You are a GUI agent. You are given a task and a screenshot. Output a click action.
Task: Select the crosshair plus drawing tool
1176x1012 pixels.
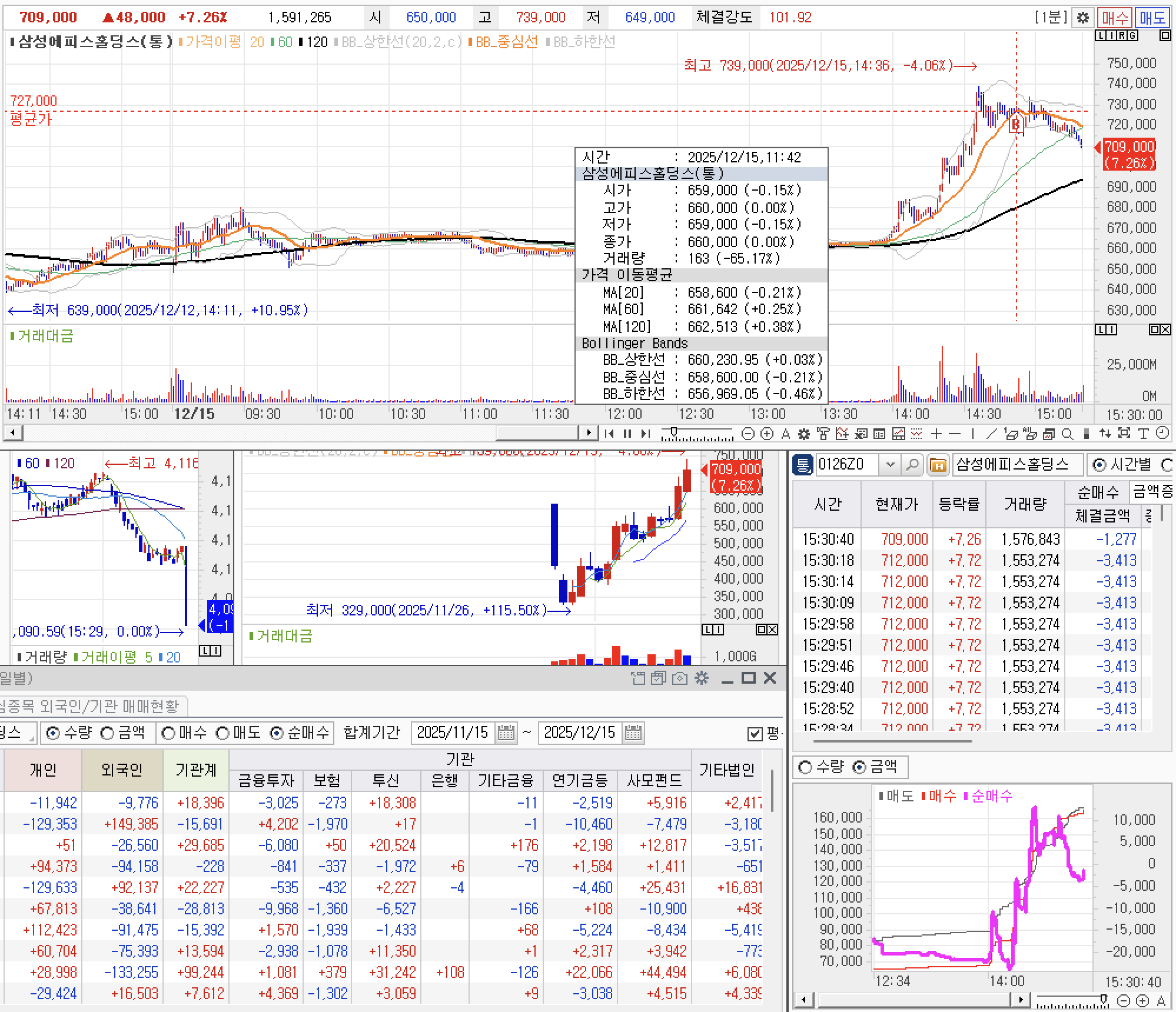pos(936,434)
